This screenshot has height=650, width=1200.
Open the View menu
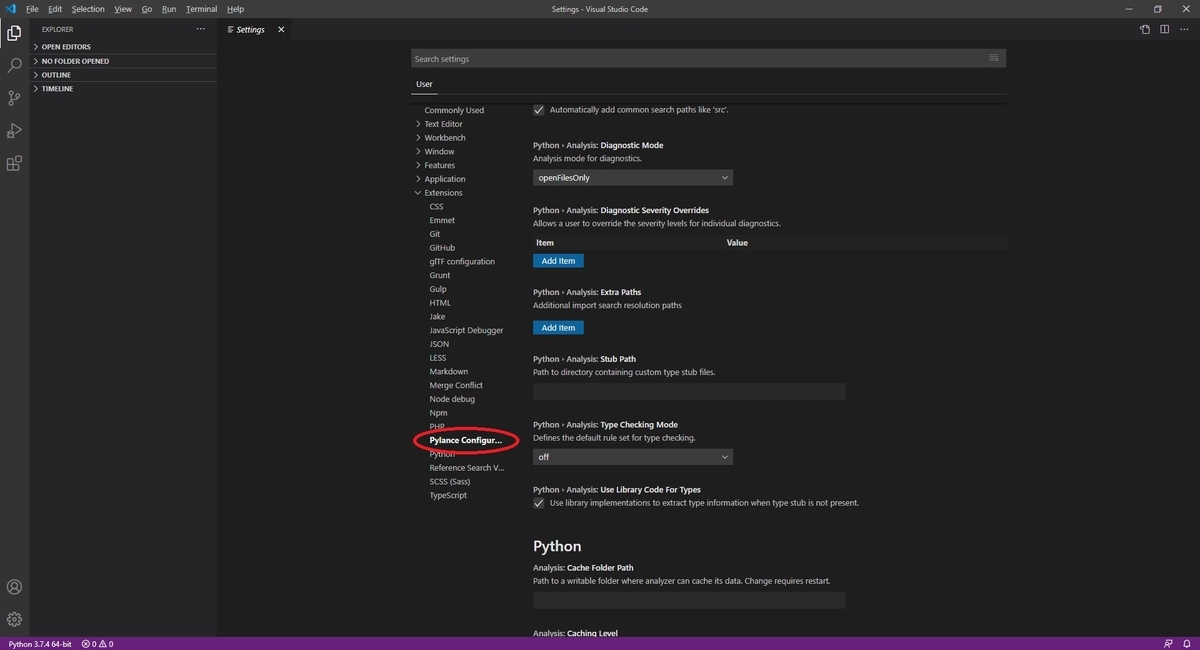tap(123, 9)
